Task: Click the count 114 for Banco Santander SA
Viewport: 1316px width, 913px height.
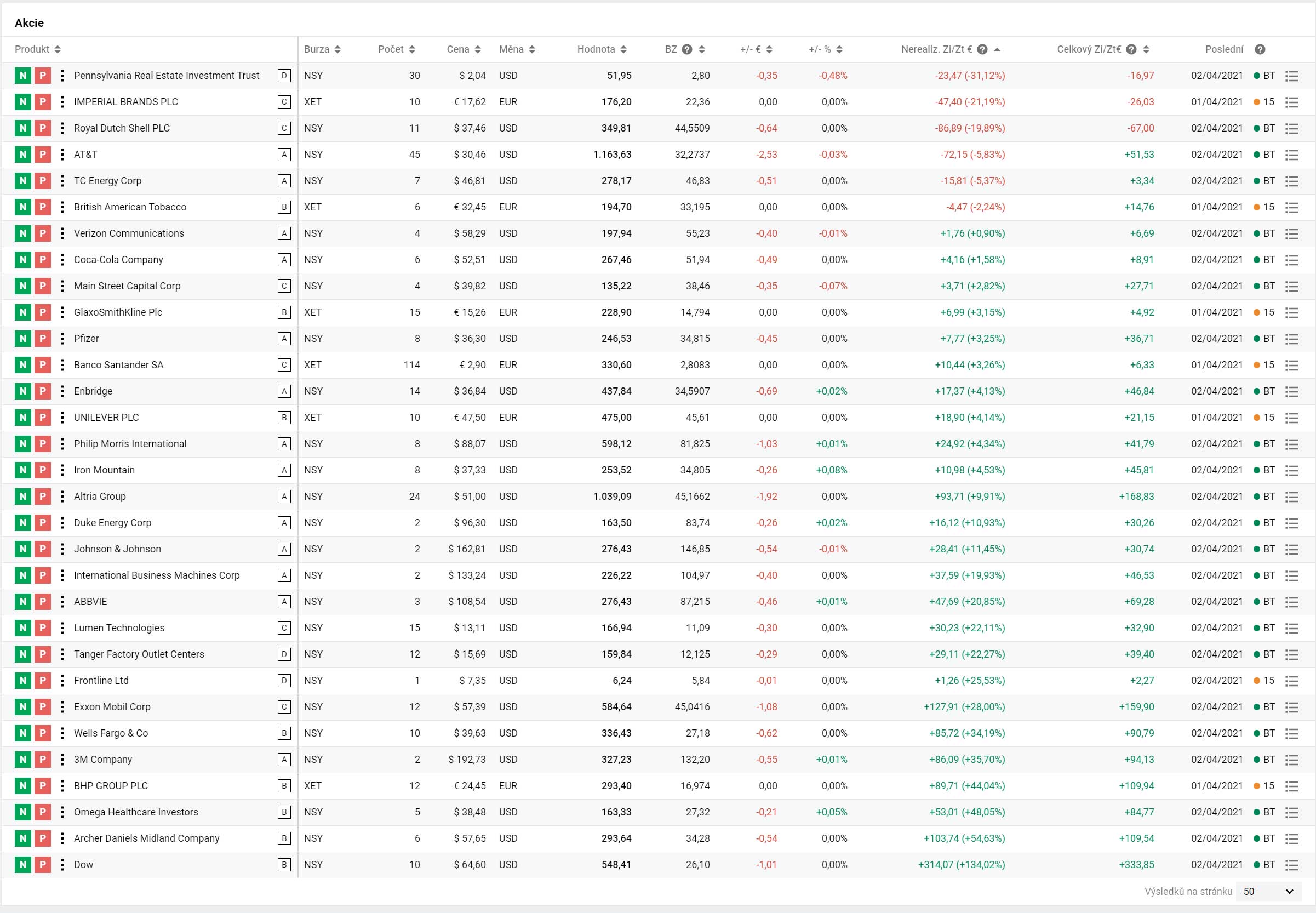Action: (x=412, y=365)
